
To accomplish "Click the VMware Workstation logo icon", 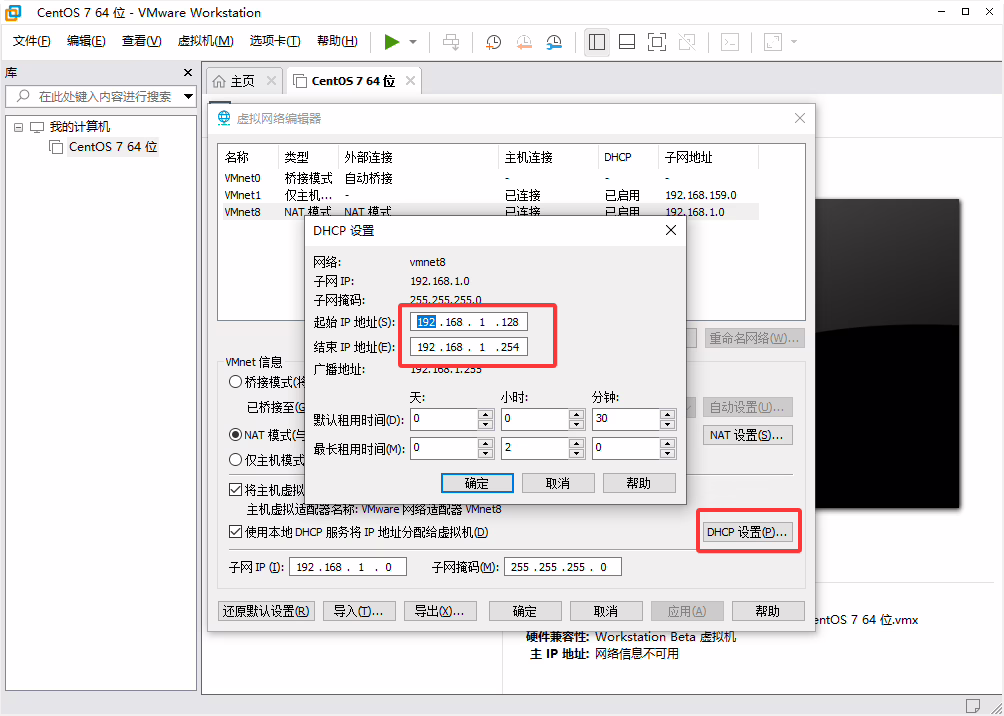I will 11,12.
